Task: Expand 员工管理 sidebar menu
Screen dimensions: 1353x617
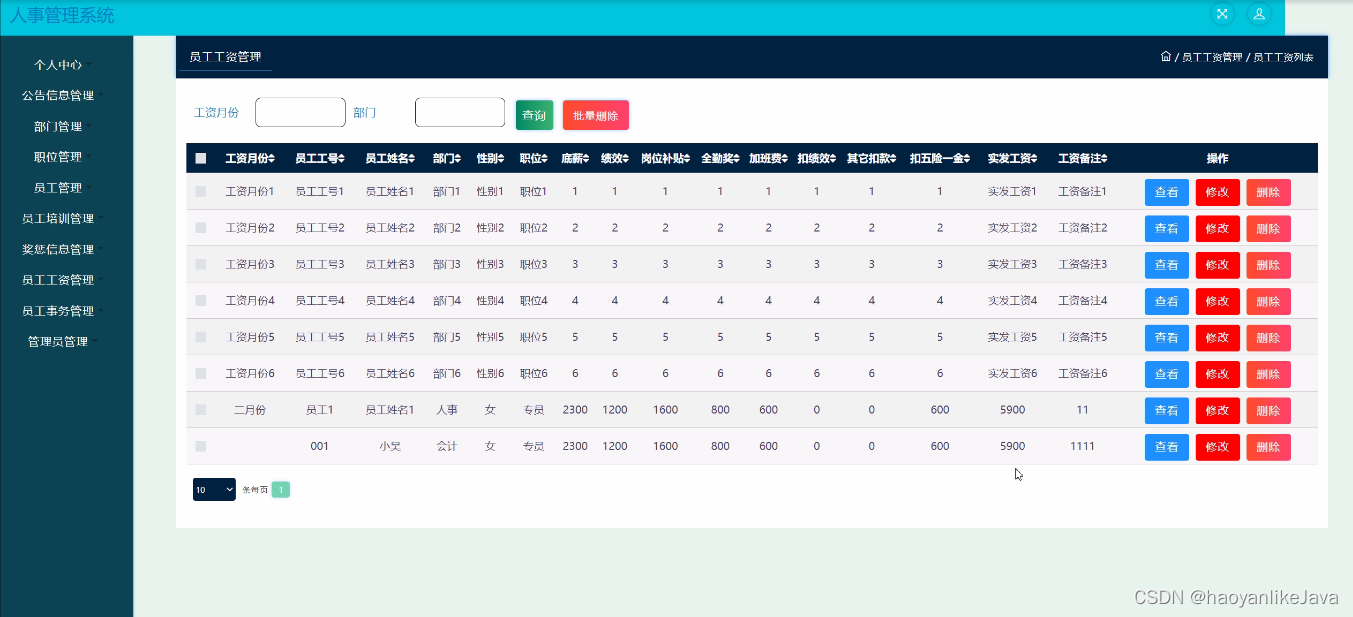Action: click(x=62, y=187)
